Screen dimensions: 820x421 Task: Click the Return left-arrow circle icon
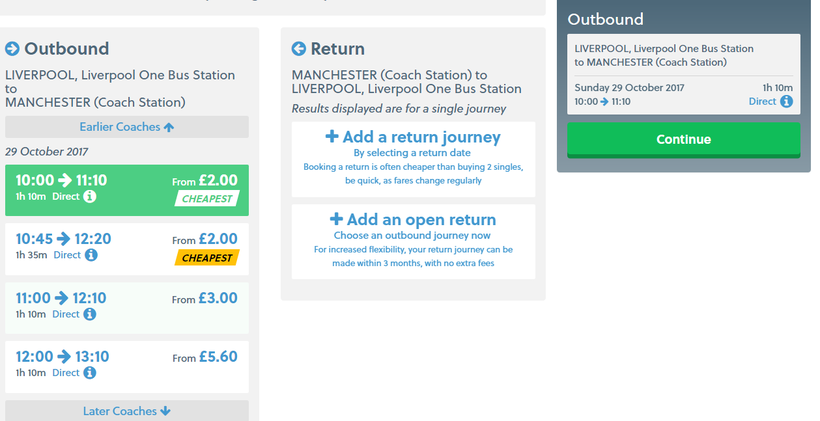pyautogui.click(x=298, y=48)
